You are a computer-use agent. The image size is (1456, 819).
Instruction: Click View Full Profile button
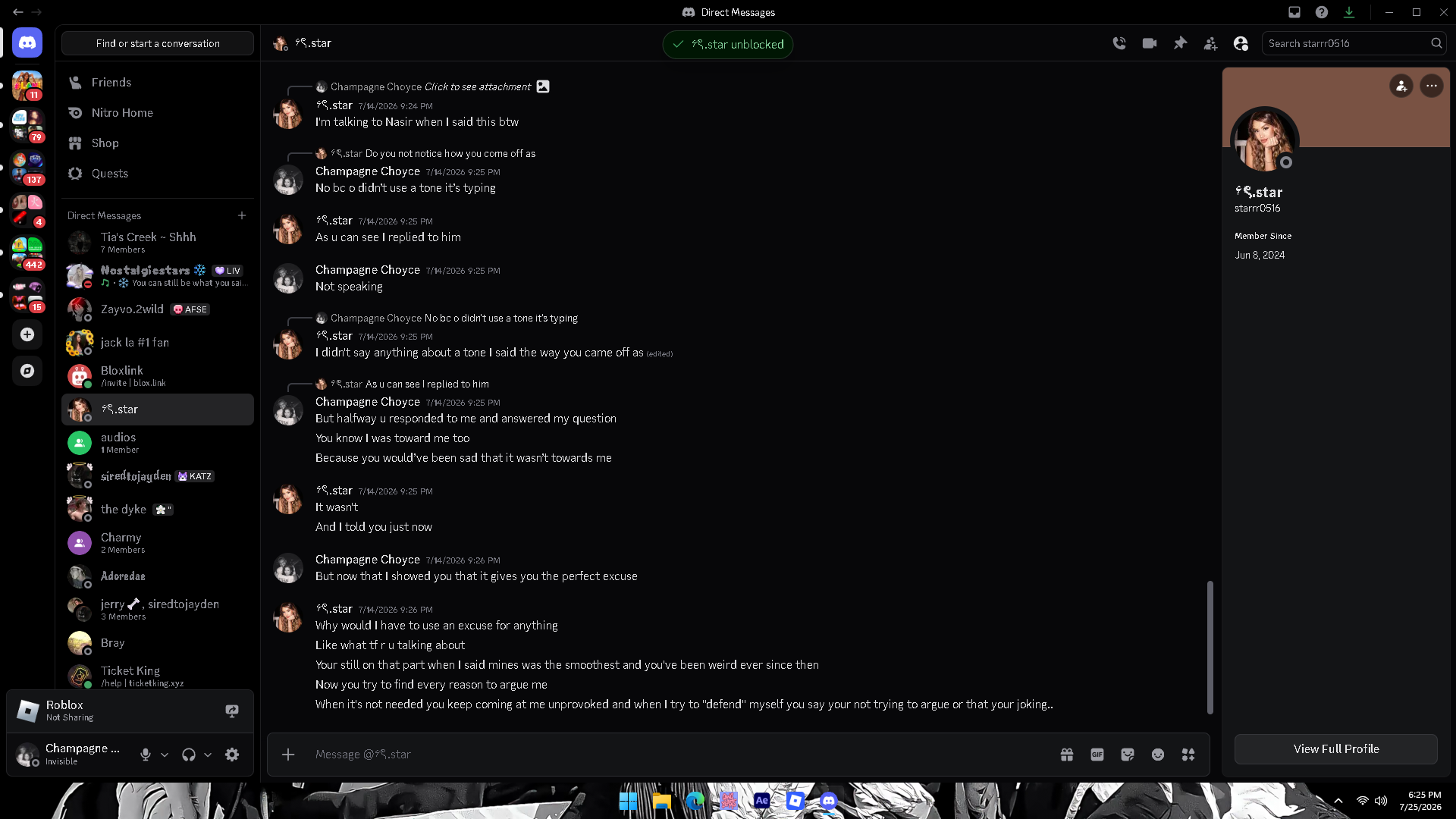pos(1336,749)
